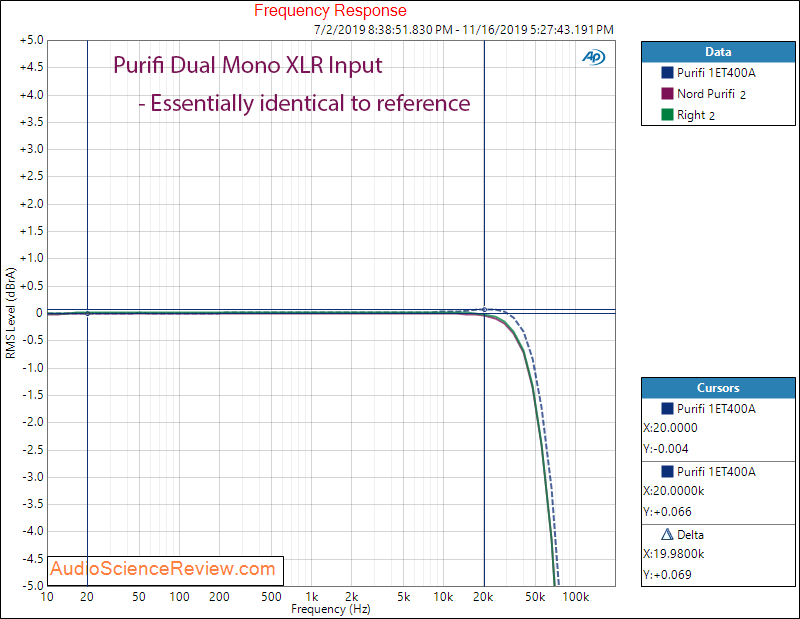Viewport: 800px width, 619px height.
Task: Click the Y:-0.004 cursor value
Action: [666, 449]
